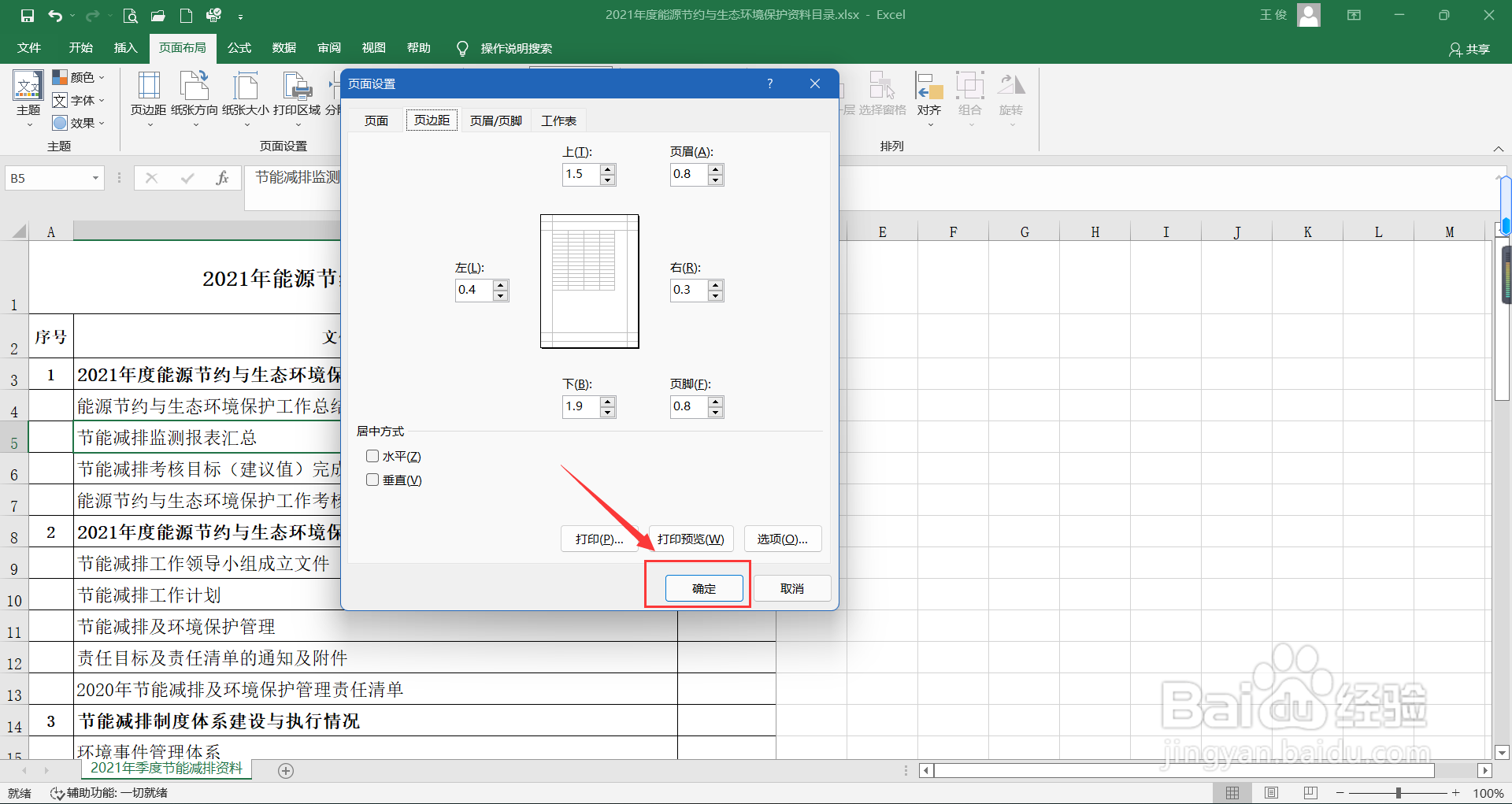Switch to Page Break Preview icon

(1310, 793)
